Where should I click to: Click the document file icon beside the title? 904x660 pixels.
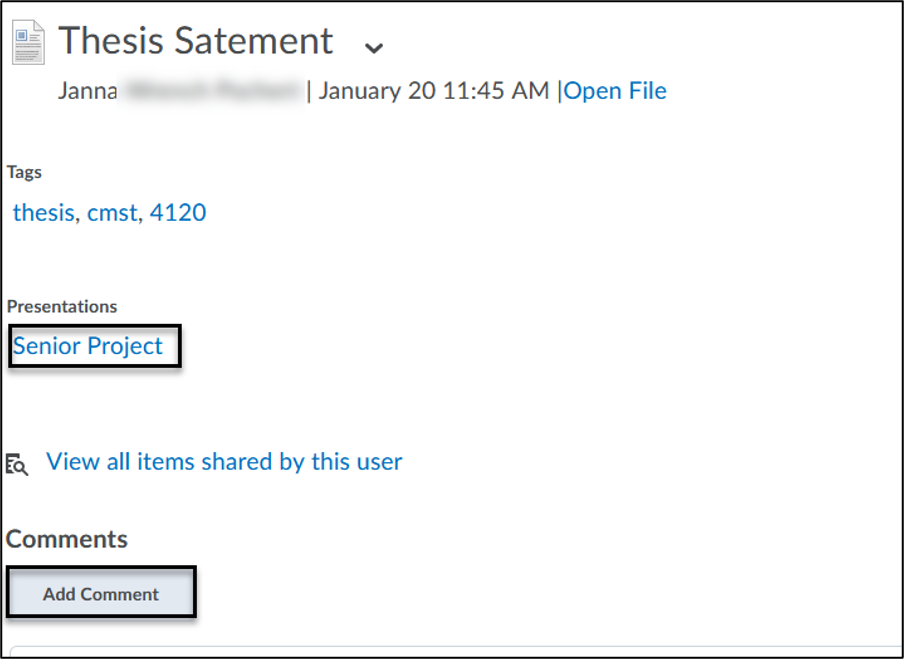(x=28, y=42)
